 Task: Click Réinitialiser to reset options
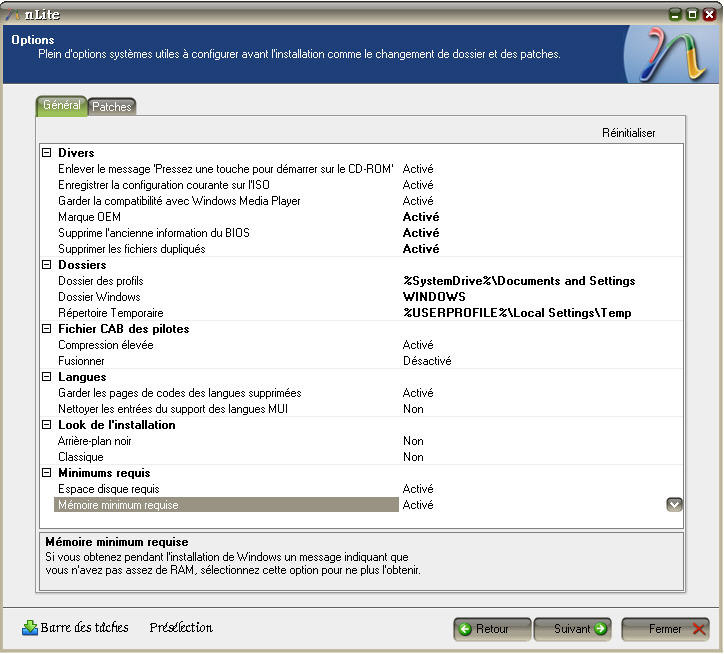click(x=628, y=133)
